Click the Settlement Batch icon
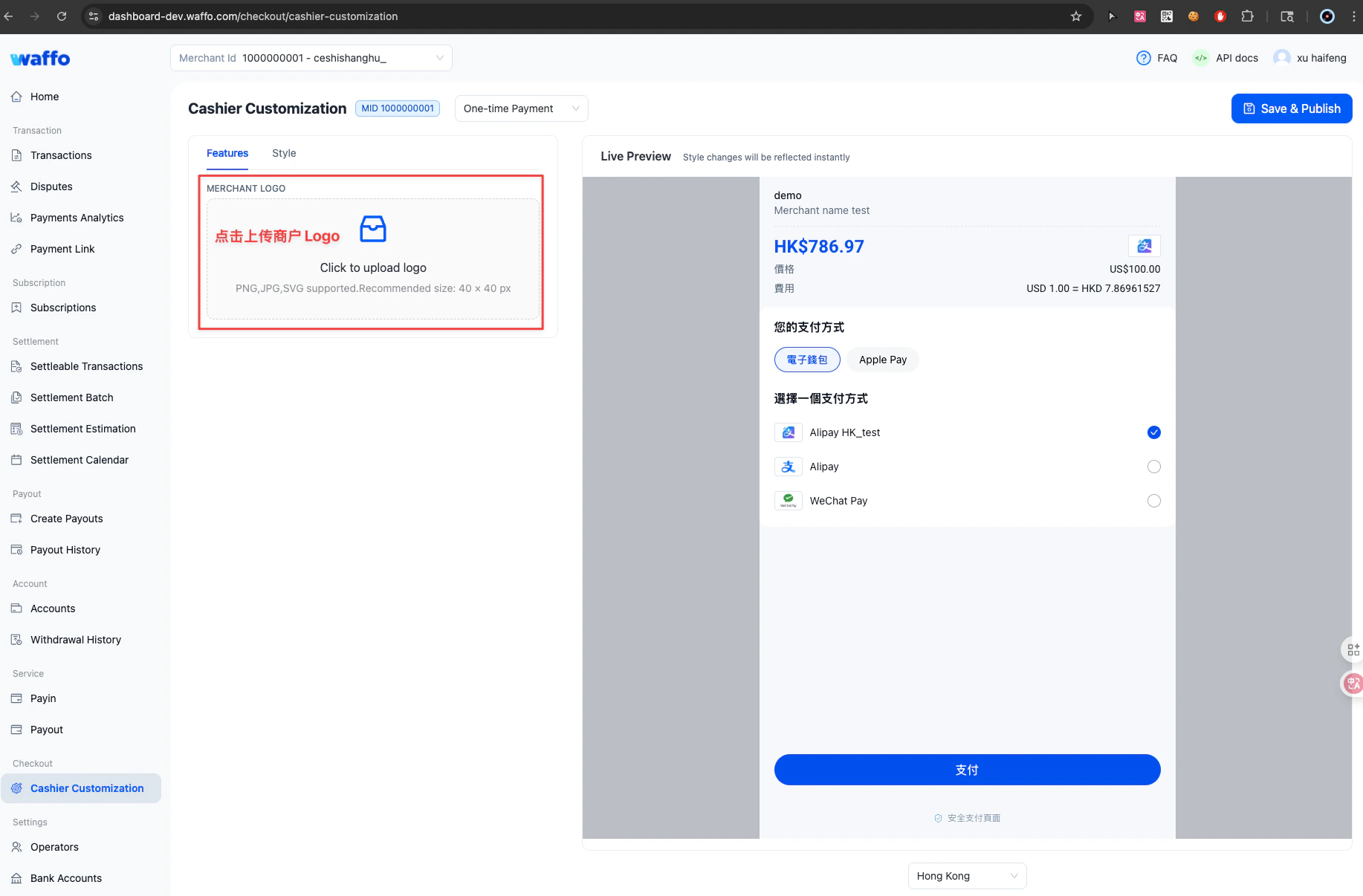The image size is (1363, 896). (x=16, y=397)
